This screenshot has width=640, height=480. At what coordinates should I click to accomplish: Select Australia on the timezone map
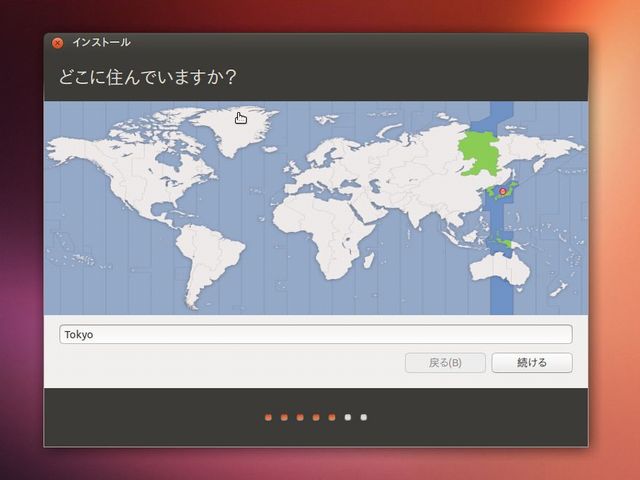(x=500, y=268)
